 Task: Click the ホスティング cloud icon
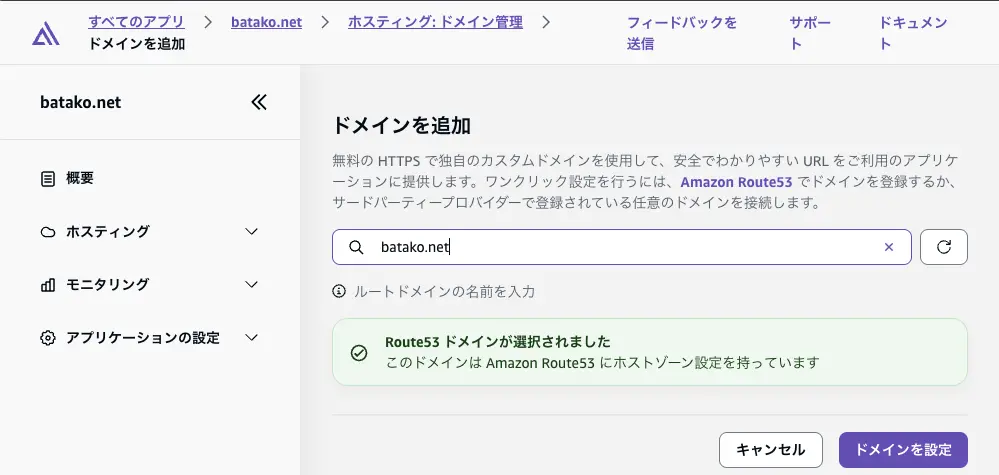[x=48, y=232]
